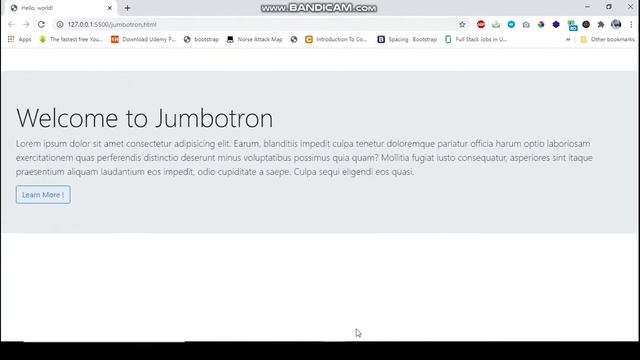
Task: Open the green download tray extension
Action: (x=496, y=24)
